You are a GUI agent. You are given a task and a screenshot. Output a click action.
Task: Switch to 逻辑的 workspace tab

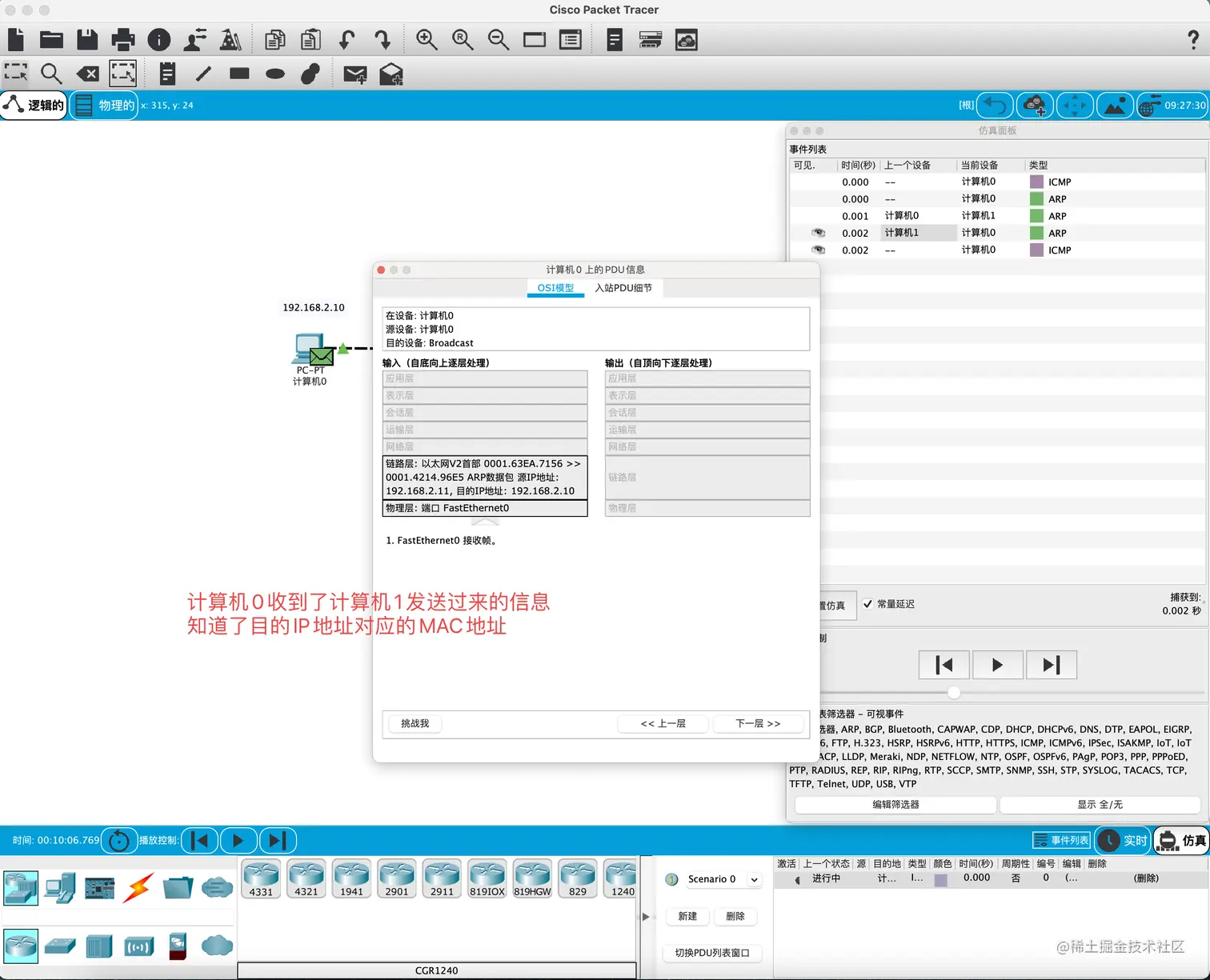[34, 105]
